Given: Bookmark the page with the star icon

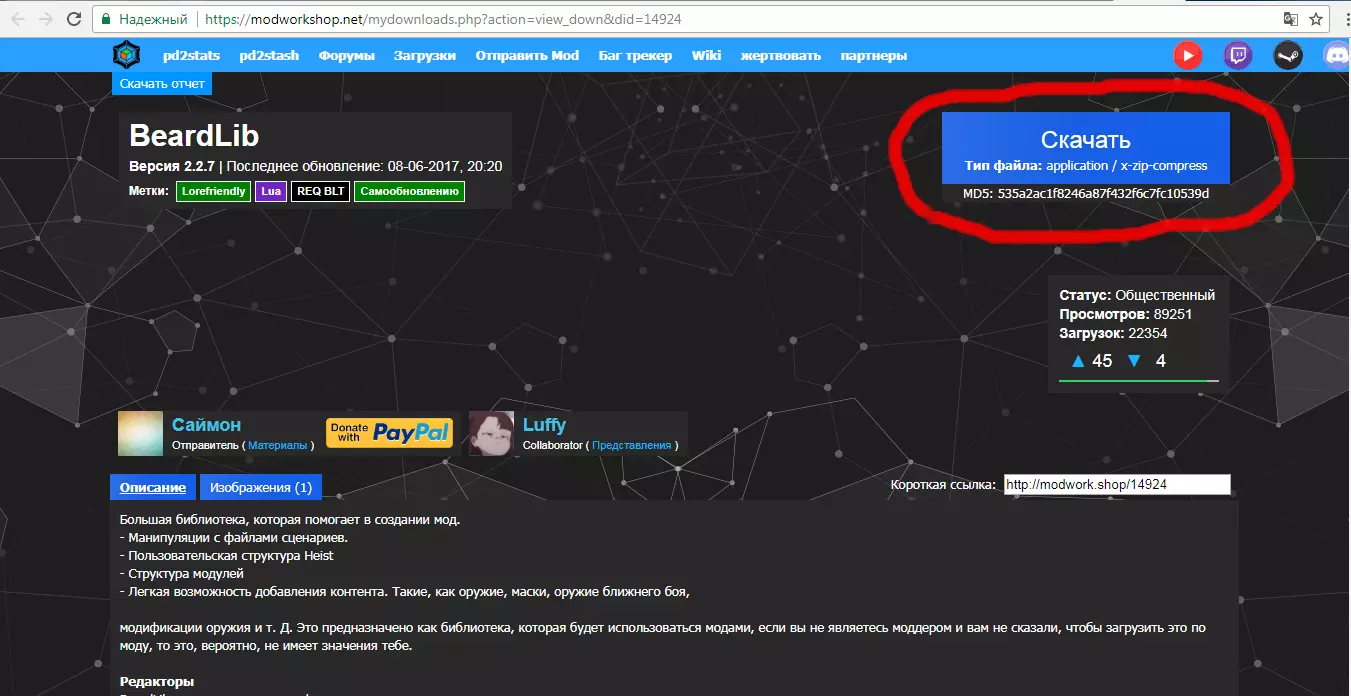Looking at the screenshot, I should [x=1317, y=19].
